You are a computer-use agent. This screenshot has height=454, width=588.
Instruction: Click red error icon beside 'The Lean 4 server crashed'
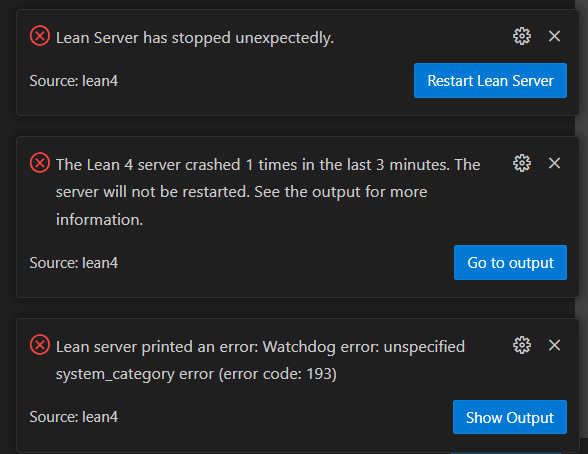pos(40,163)
